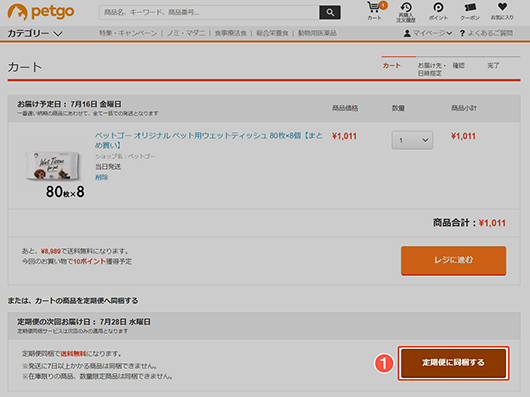Image resolution: width=530 pixels, height=397 pixels.
Task: Open reorder history clock icon
Action: pyautogui.click(x=406, y=11)
